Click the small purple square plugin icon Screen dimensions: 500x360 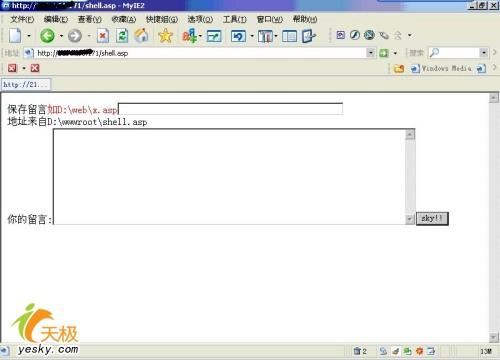click(x=340, y=35)
